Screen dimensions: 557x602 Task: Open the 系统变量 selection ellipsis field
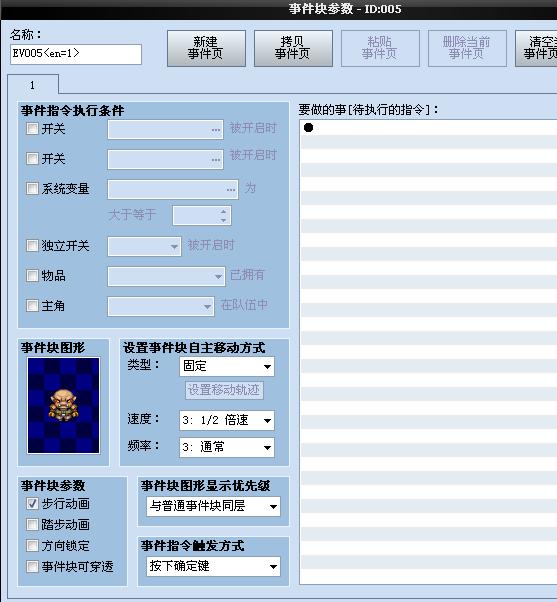173,189
